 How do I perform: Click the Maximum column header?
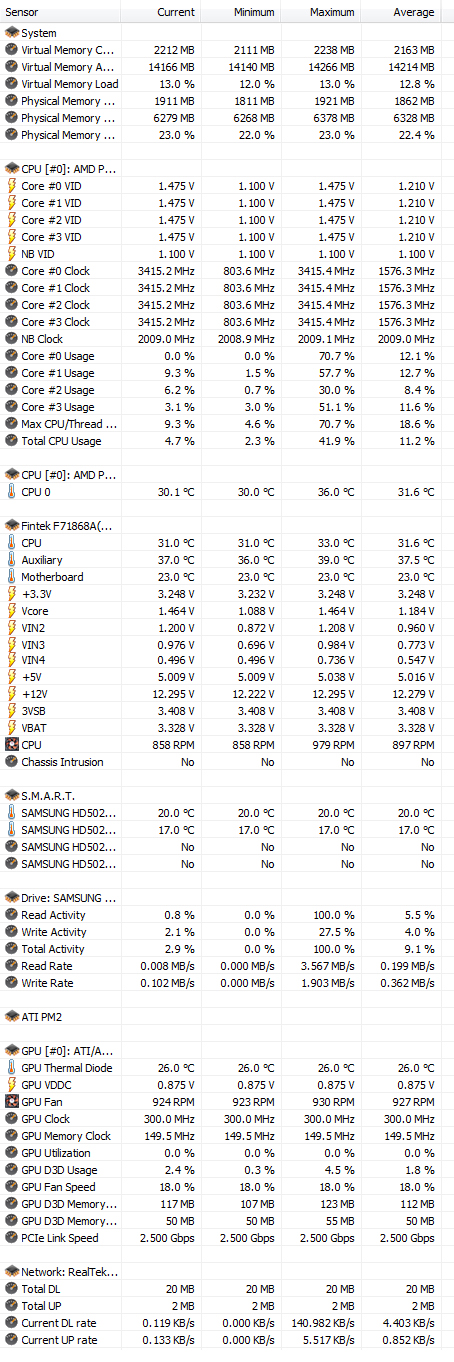pos(333,12)
